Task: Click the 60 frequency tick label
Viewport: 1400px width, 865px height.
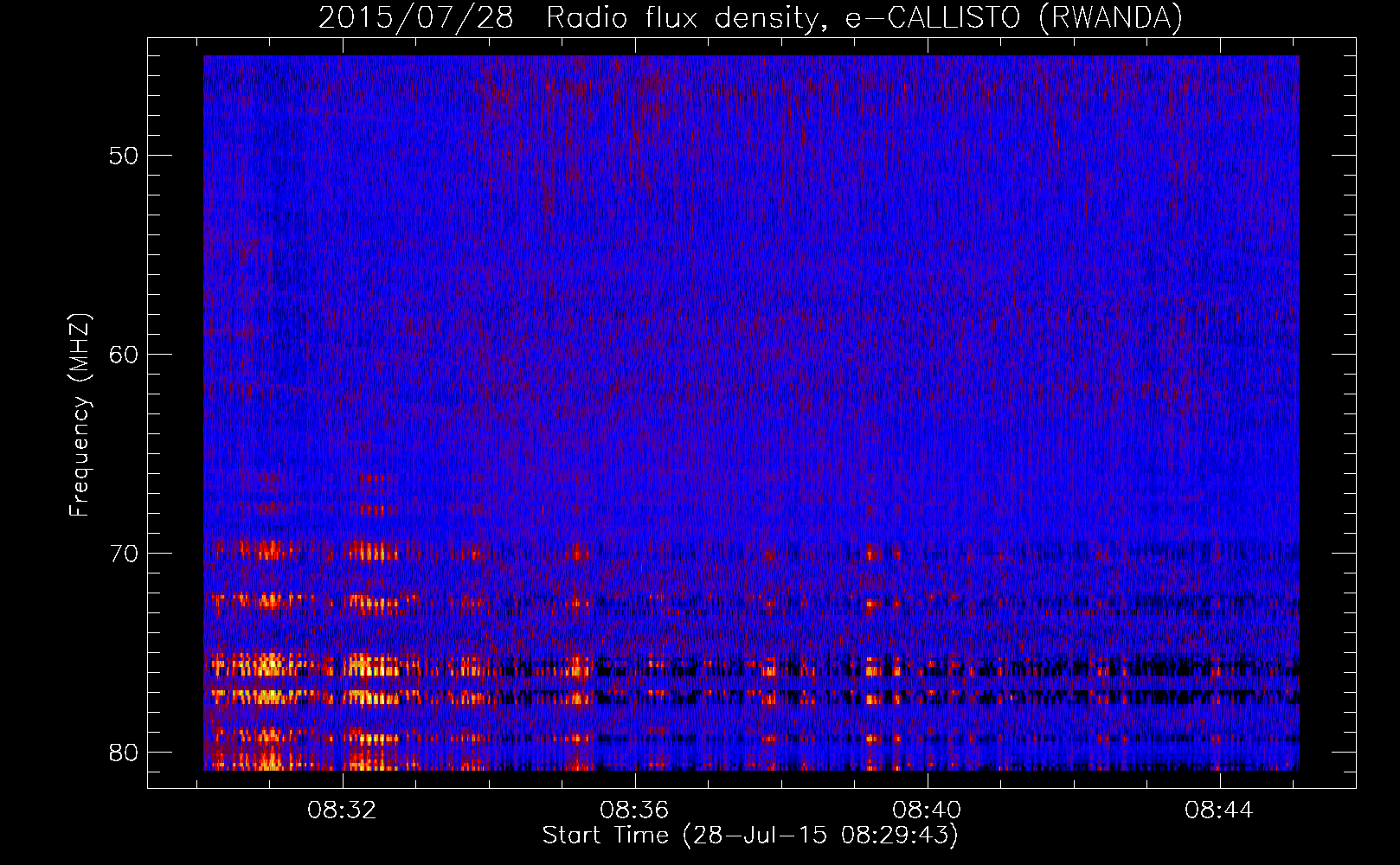Action: (x=124, y=355)
